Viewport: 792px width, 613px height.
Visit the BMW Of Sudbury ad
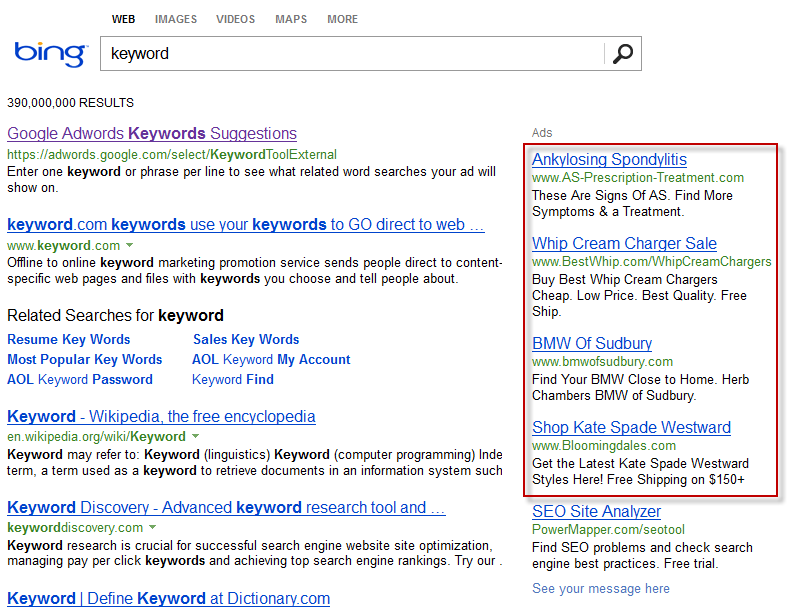click(x=592, y=343)
